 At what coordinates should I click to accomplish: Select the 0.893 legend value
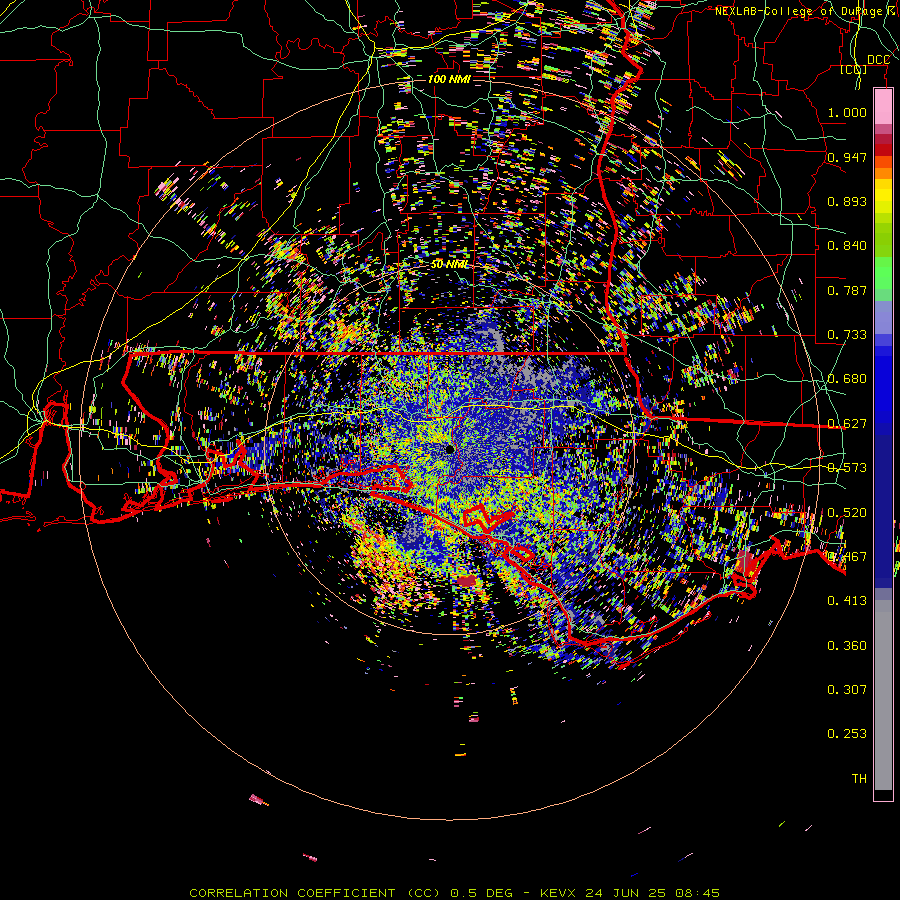(x=847, y=201)
